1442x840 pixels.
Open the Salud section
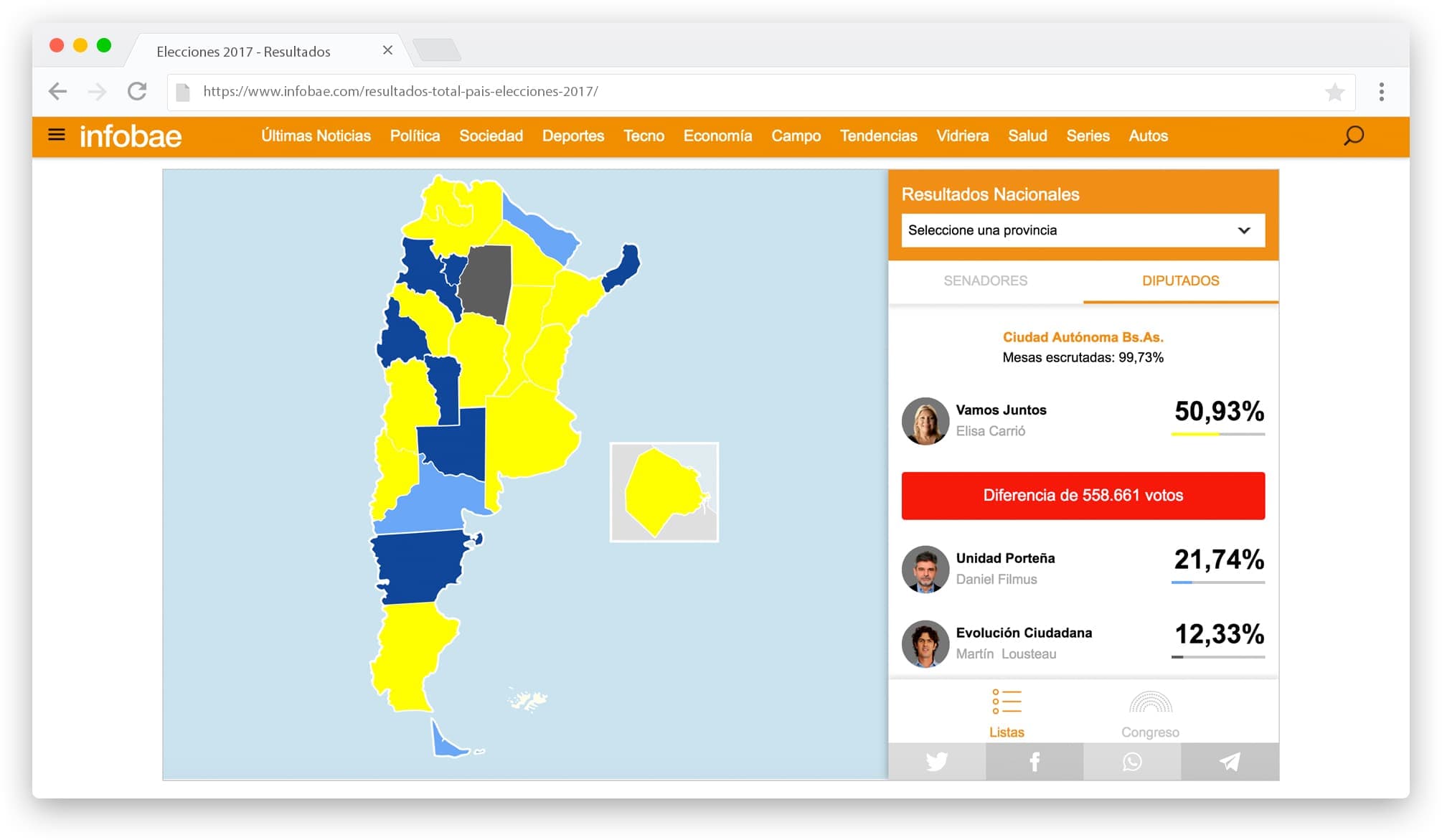[1027, 136]
